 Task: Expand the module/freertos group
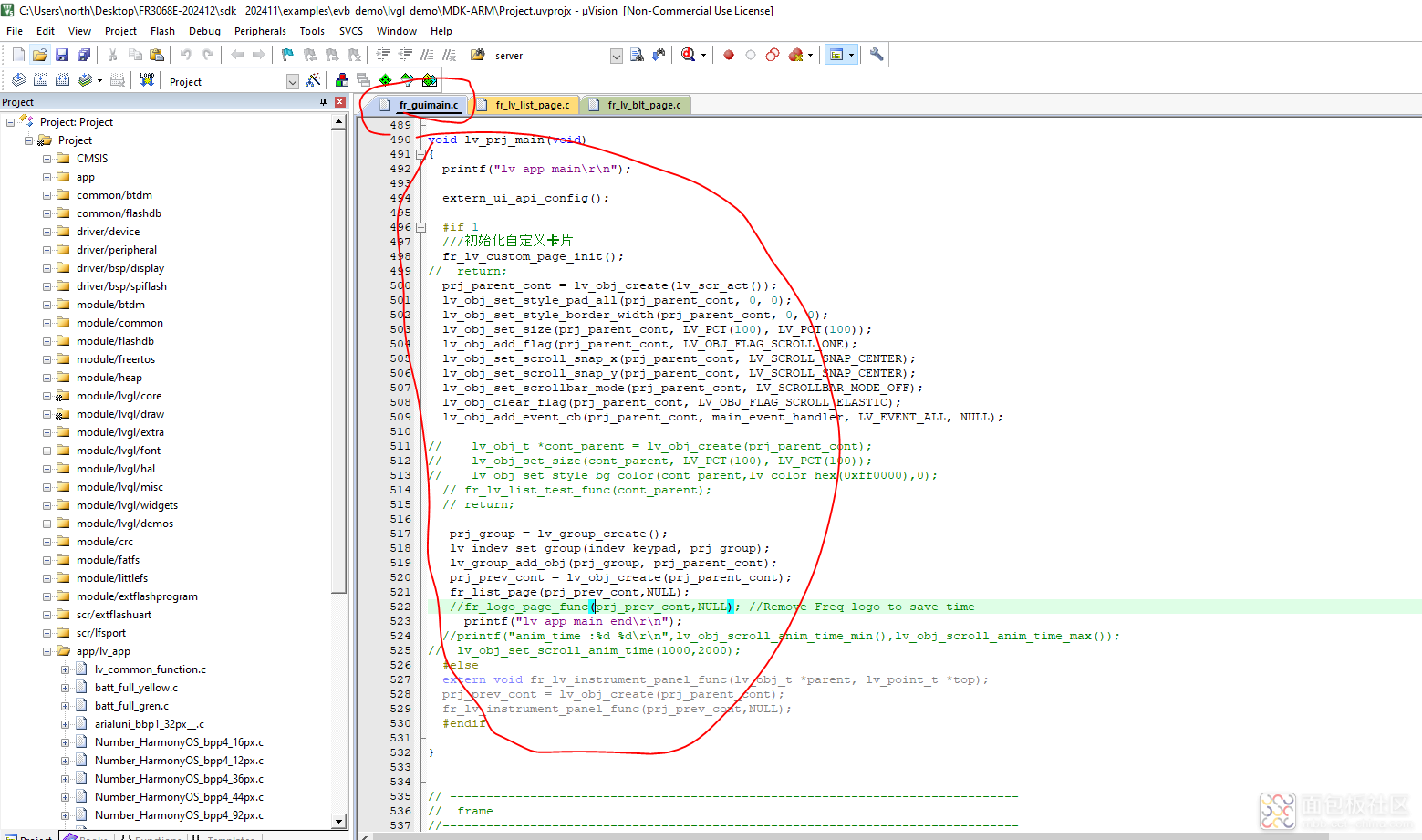click(x=47, y=359)
